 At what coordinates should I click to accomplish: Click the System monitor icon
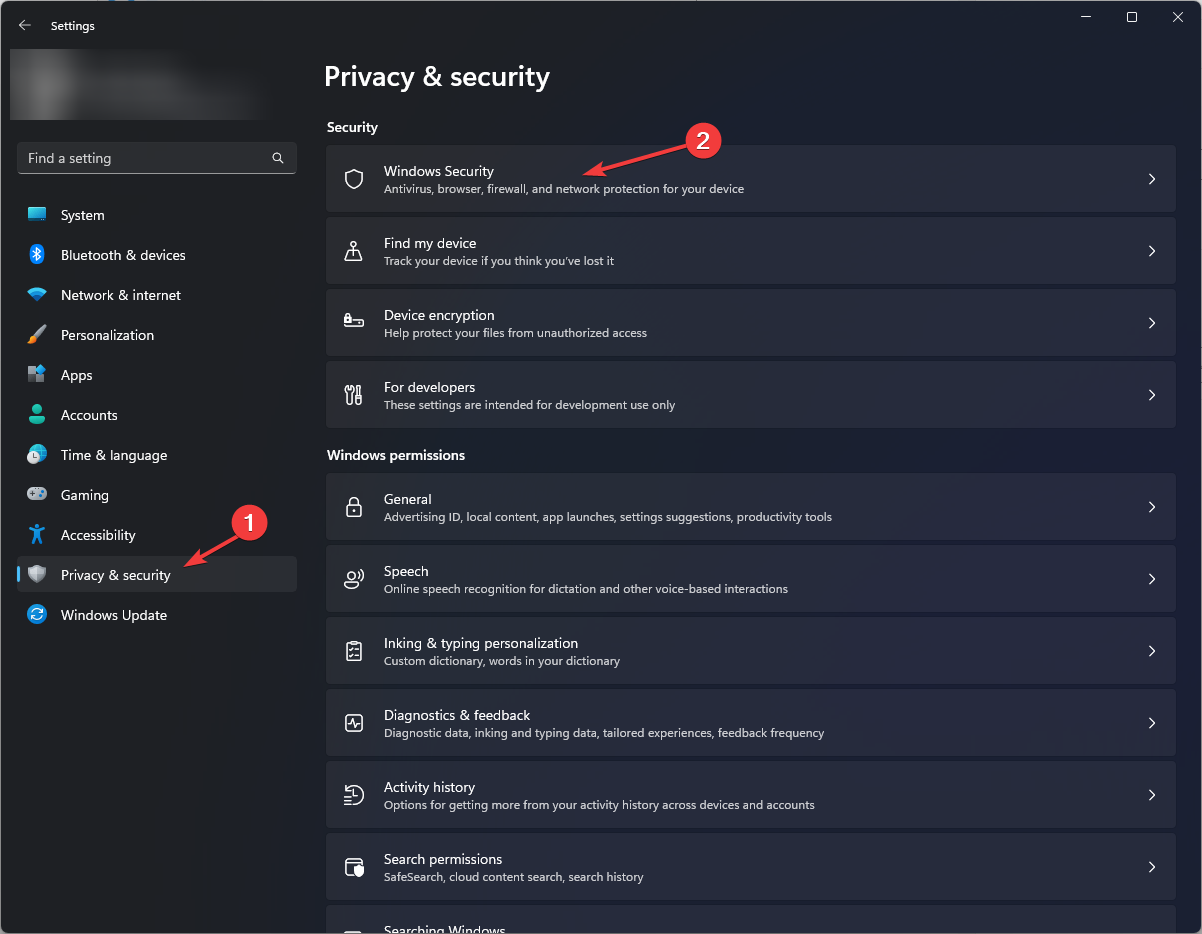pos(37,215)
